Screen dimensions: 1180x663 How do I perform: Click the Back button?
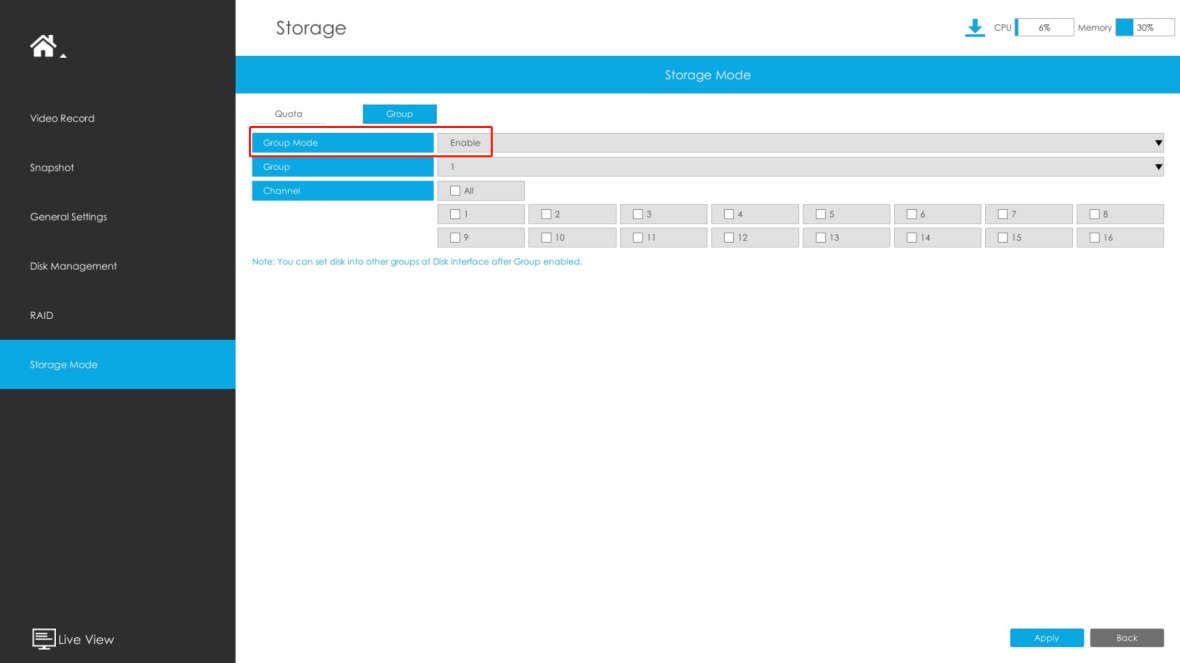1127,637
